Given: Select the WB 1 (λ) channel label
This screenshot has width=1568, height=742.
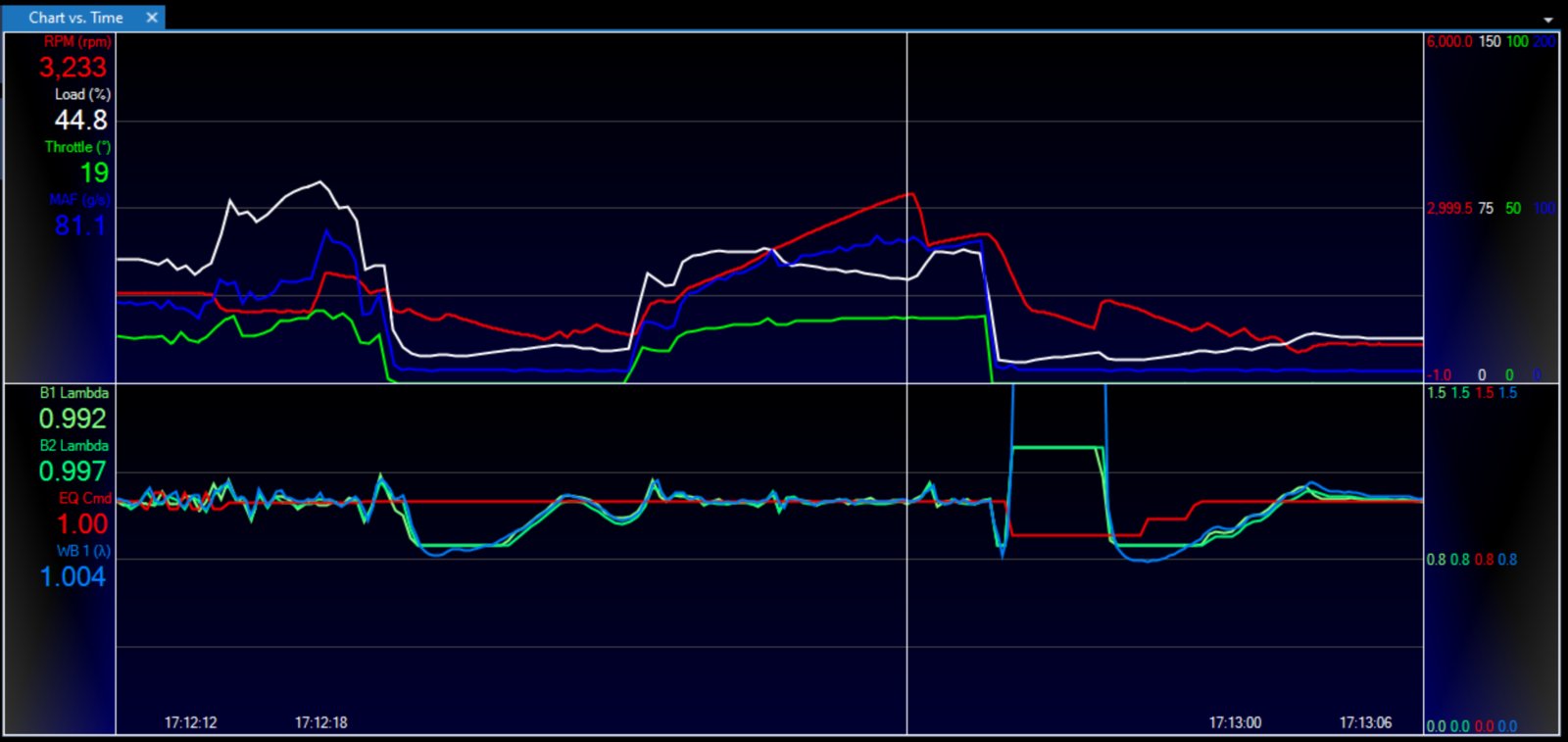Looking at the screenshot, I should (x=83, y=551).
